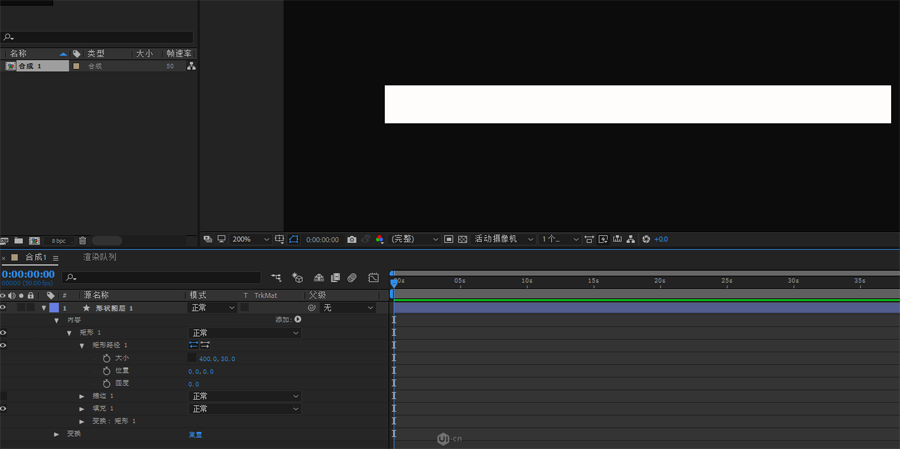900x449 pixels.
Task: Toggle visibility eye for 填充 1
Action: (x=3, y=409)
